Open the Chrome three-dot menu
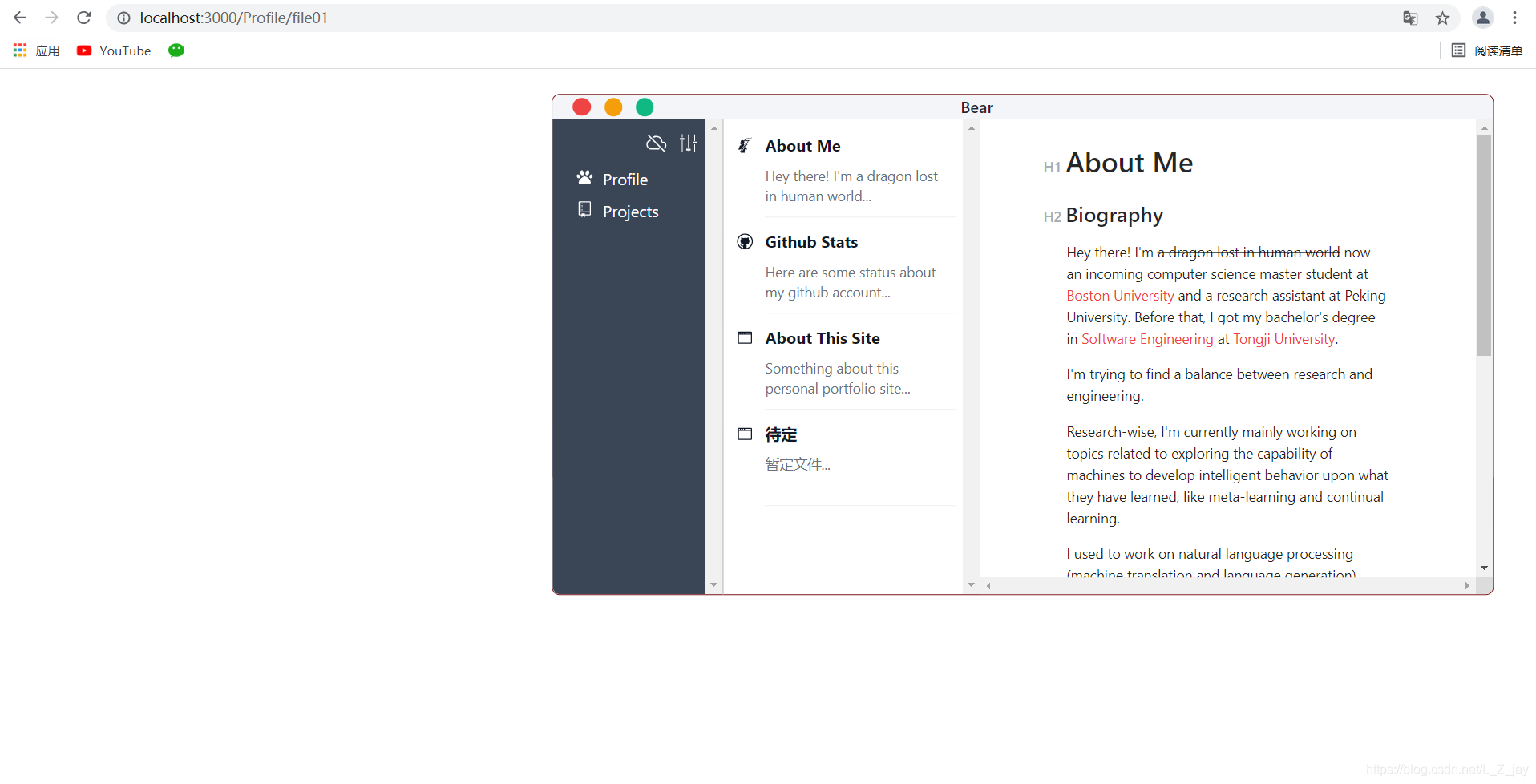The image size is (1536, 784). (1514, 18)
